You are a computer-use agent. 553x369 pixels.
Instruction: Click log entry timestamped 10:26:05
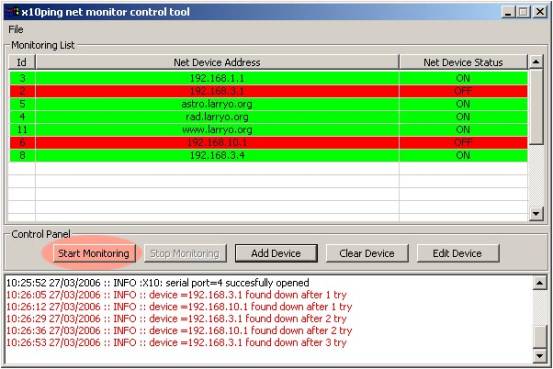(176, 295)
